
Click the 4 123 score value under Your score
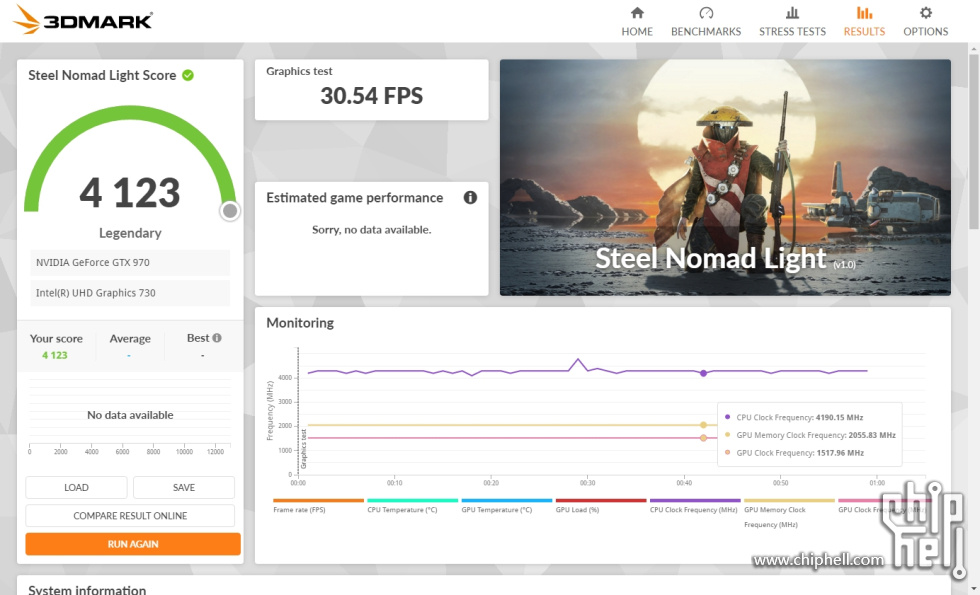coord(55,355)
